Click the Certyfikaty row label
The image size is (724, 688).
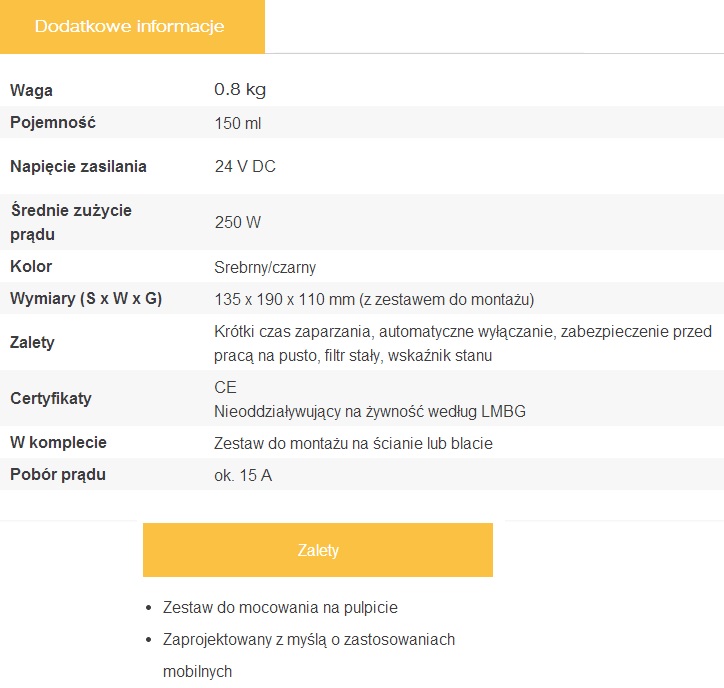51,398
